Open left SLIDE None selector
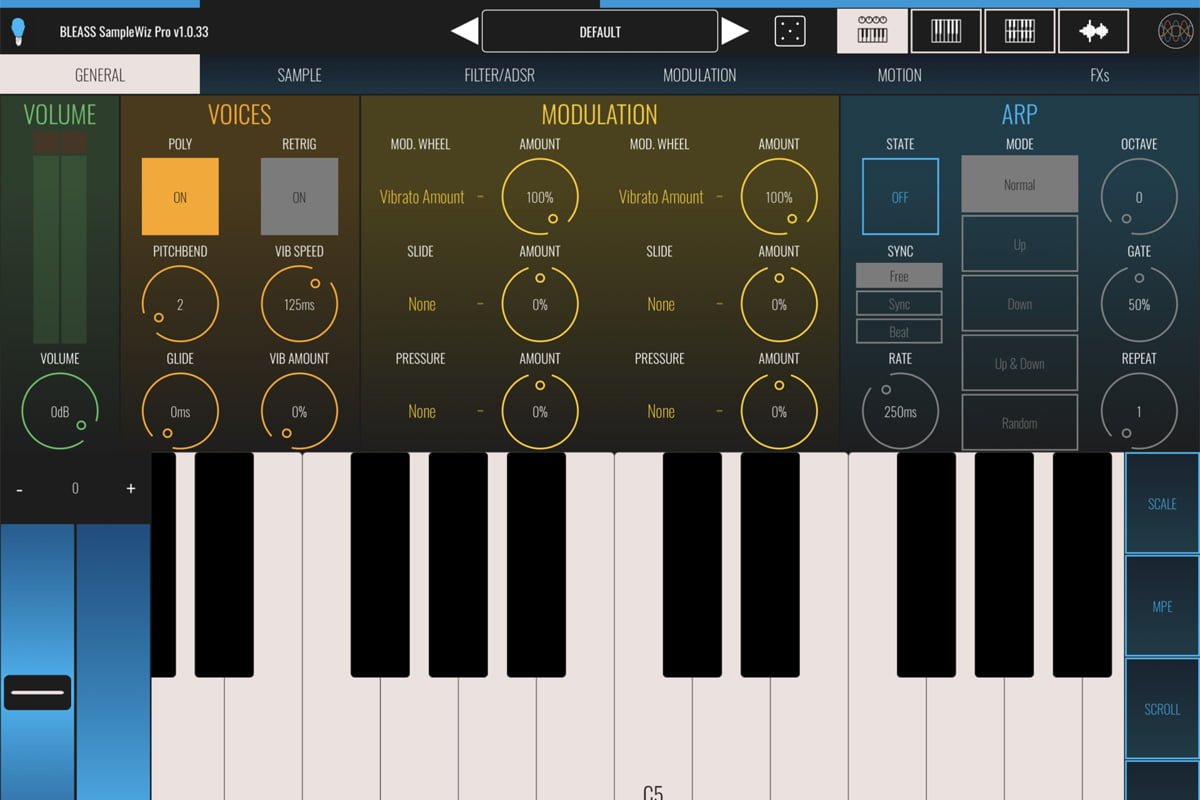 click(x=422, y=304)
